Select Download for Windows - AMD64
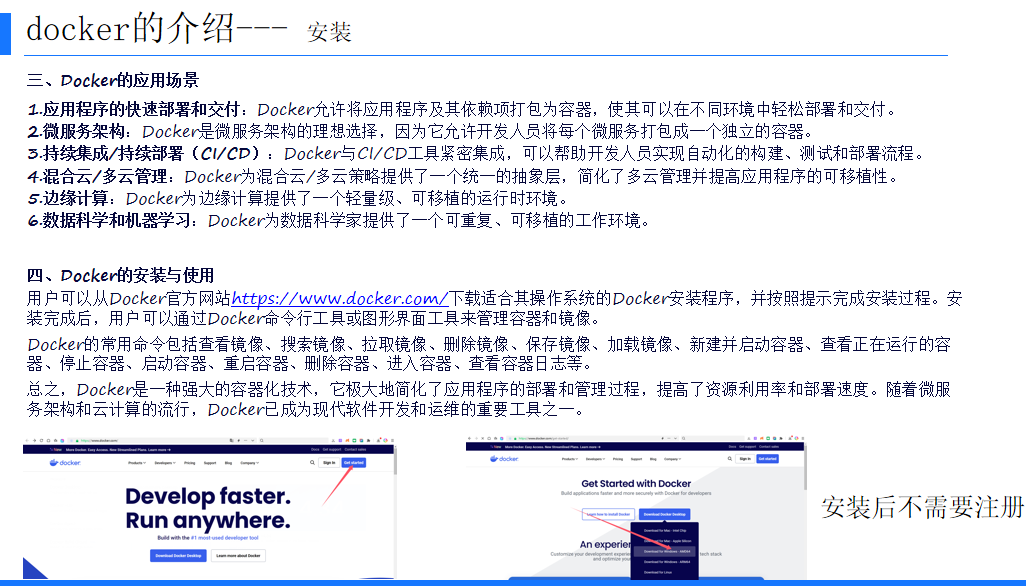Viewport: 1026px width, 586px height. click(665, 551)
